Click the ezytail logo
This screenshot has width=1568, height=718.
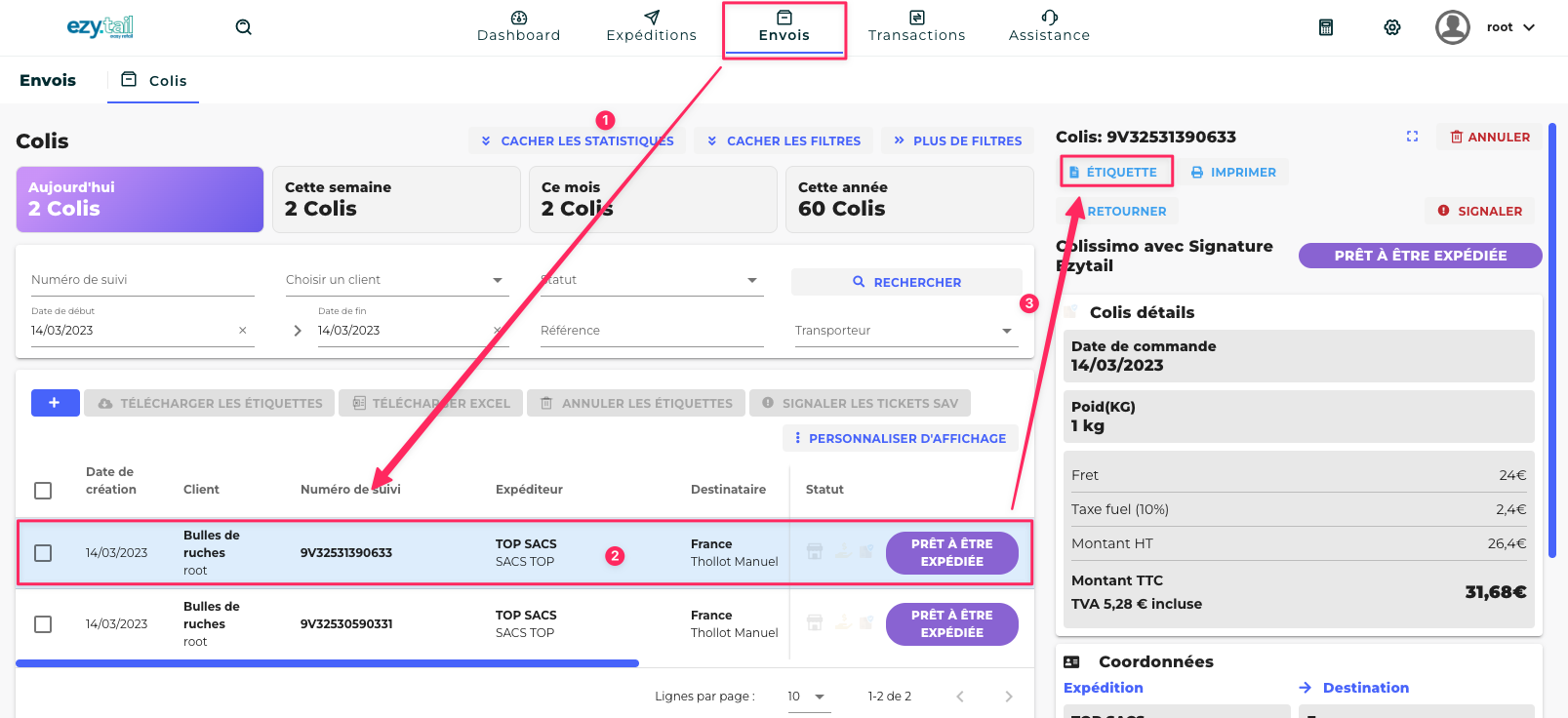pyautogui.click(x=100, y=27)
